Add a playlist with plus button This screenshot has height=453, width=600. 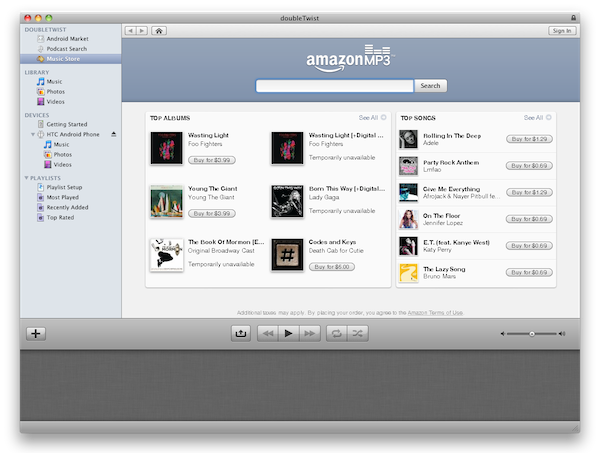click(x=36, y=334)
